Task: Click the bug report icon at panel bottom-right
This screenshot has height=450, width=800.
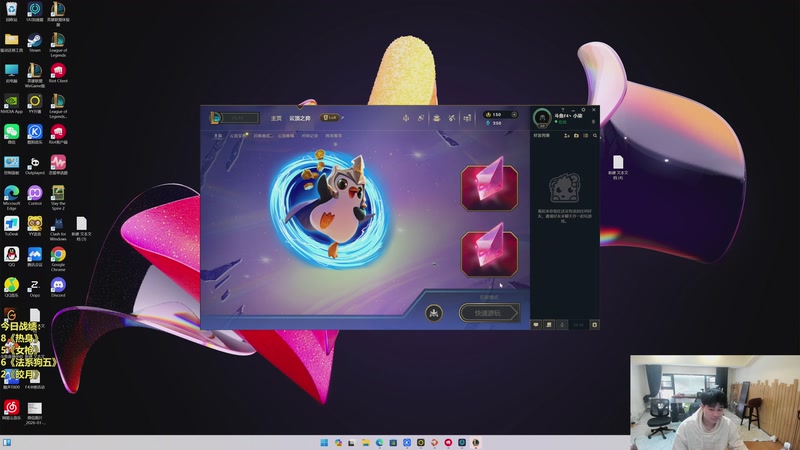Action: (x=594, y=324)
